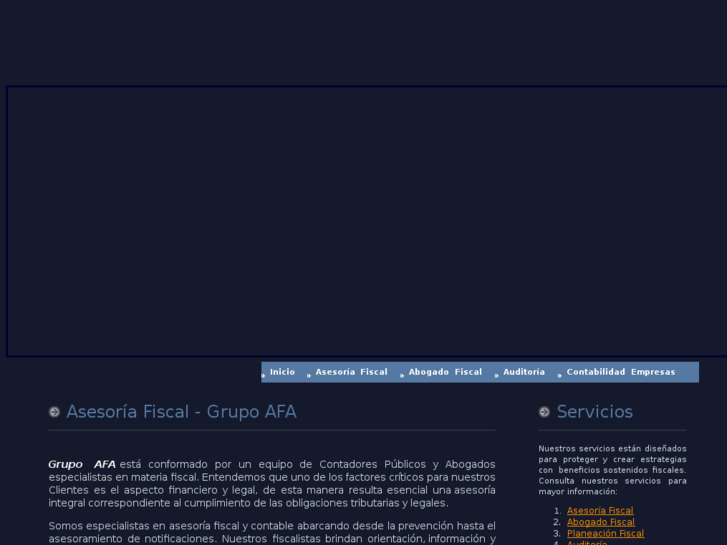Select Auditoría in navigation bar

(x=524, y=372)
